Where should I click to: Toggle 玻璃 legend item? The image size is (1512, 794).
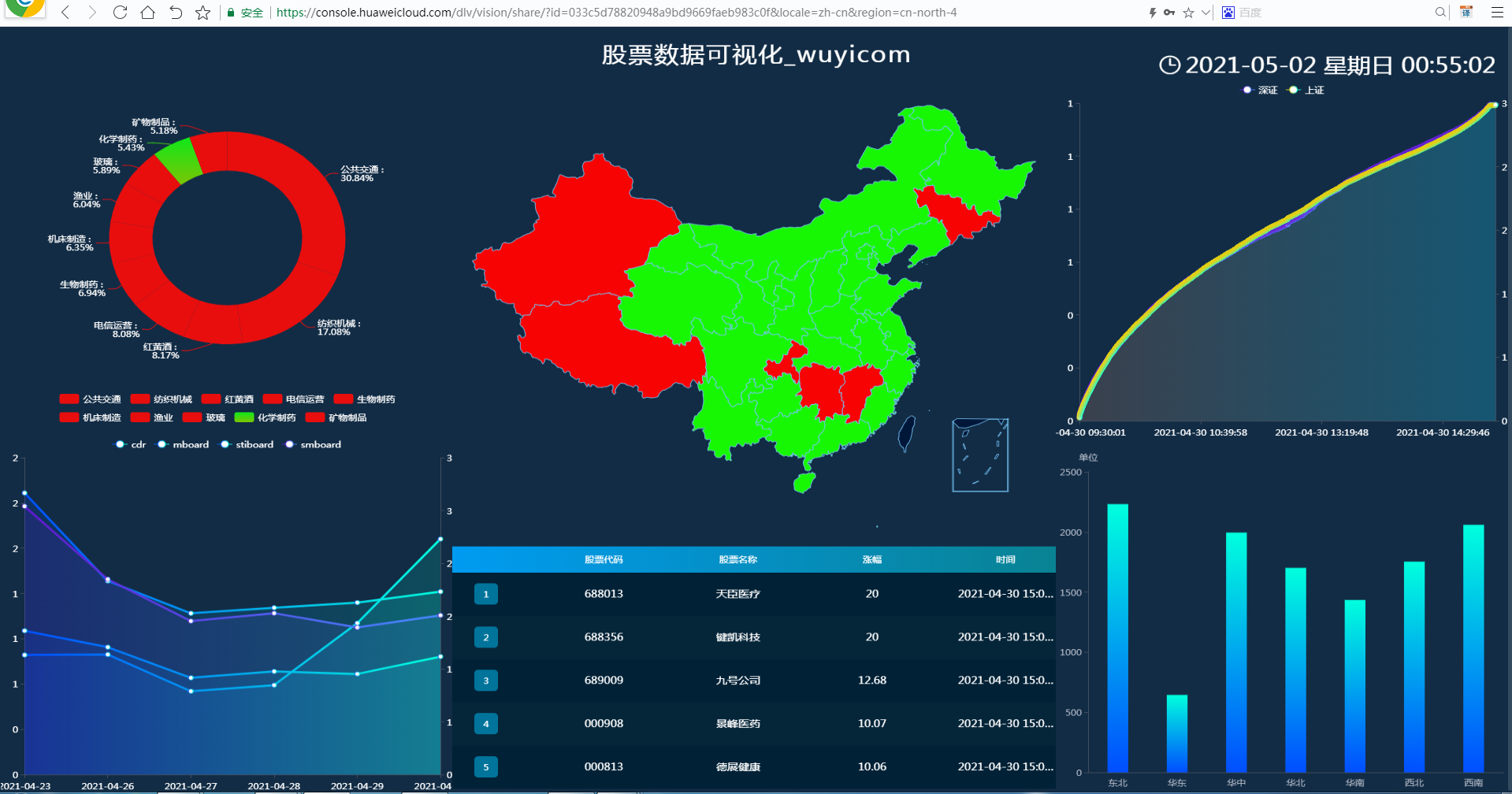coord(203,417)
